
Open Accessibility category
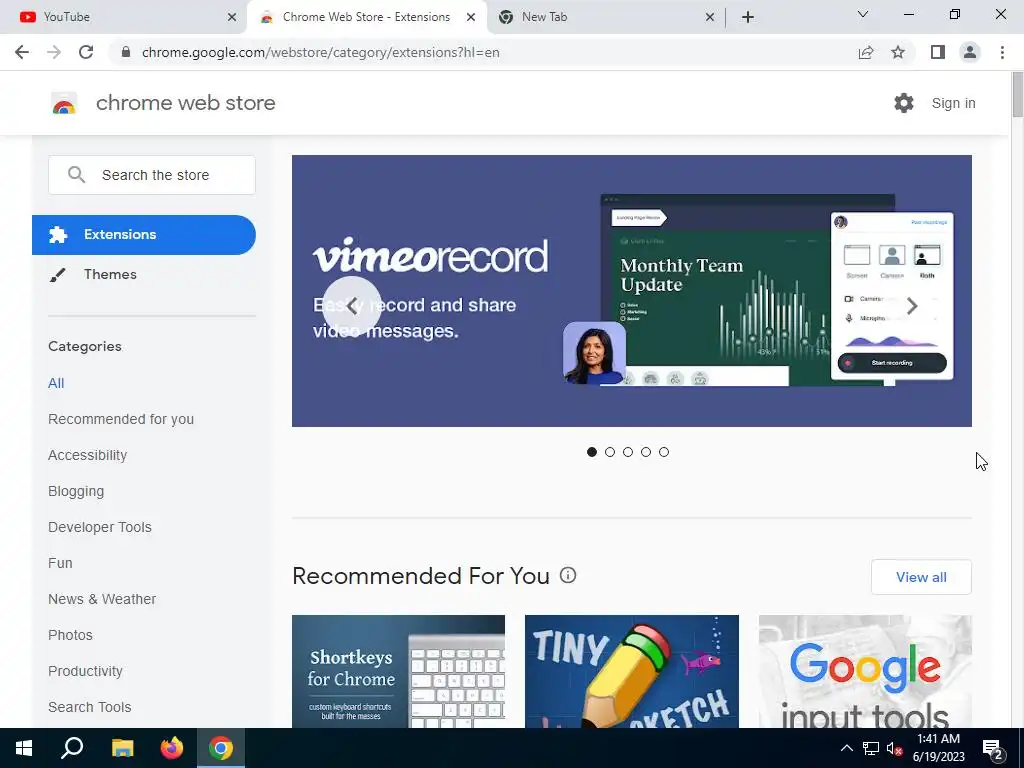(88, 455)
